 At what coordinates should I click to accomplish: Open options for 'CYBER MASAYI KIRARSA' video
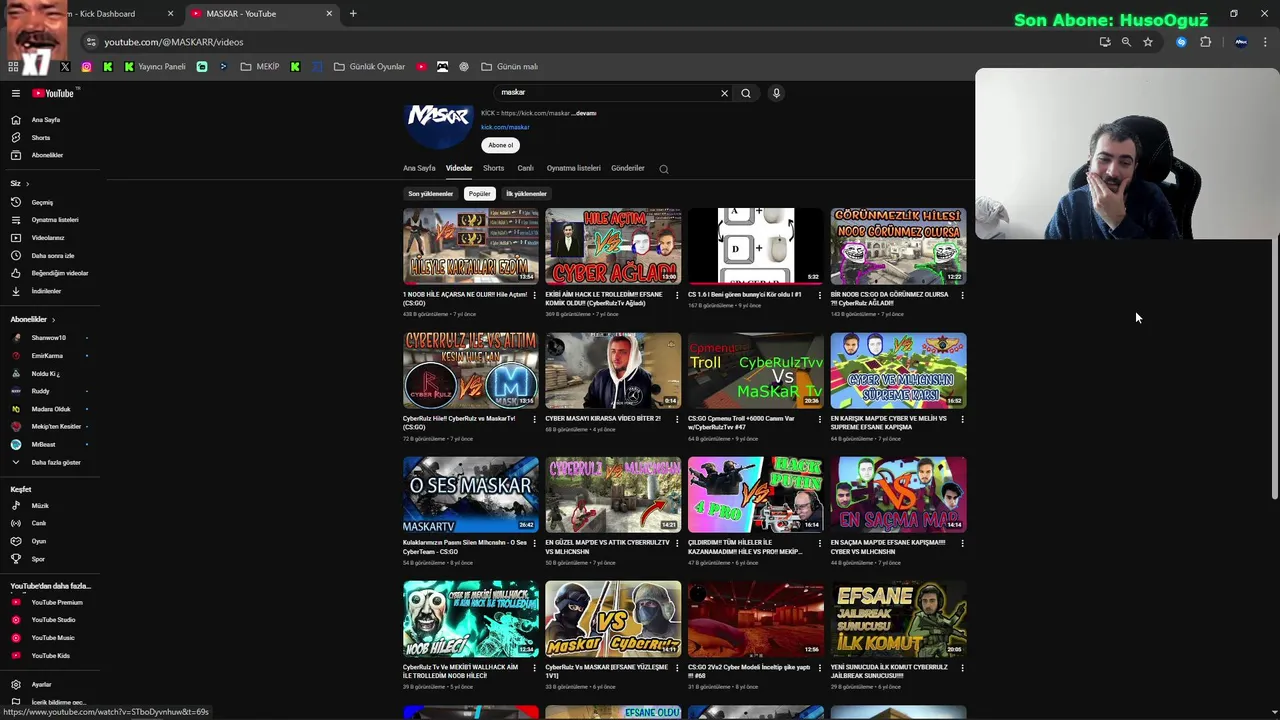pyautogui.click(x=677, y=419)
